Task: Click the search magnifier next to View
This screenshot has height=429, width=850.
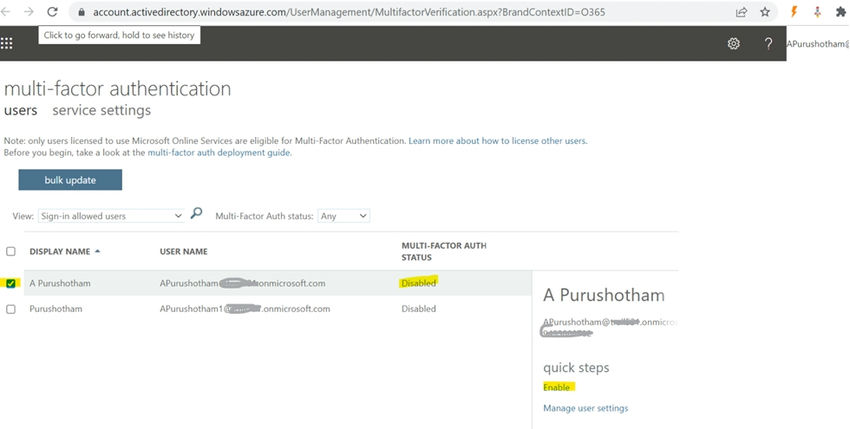Action: point(196,214)
